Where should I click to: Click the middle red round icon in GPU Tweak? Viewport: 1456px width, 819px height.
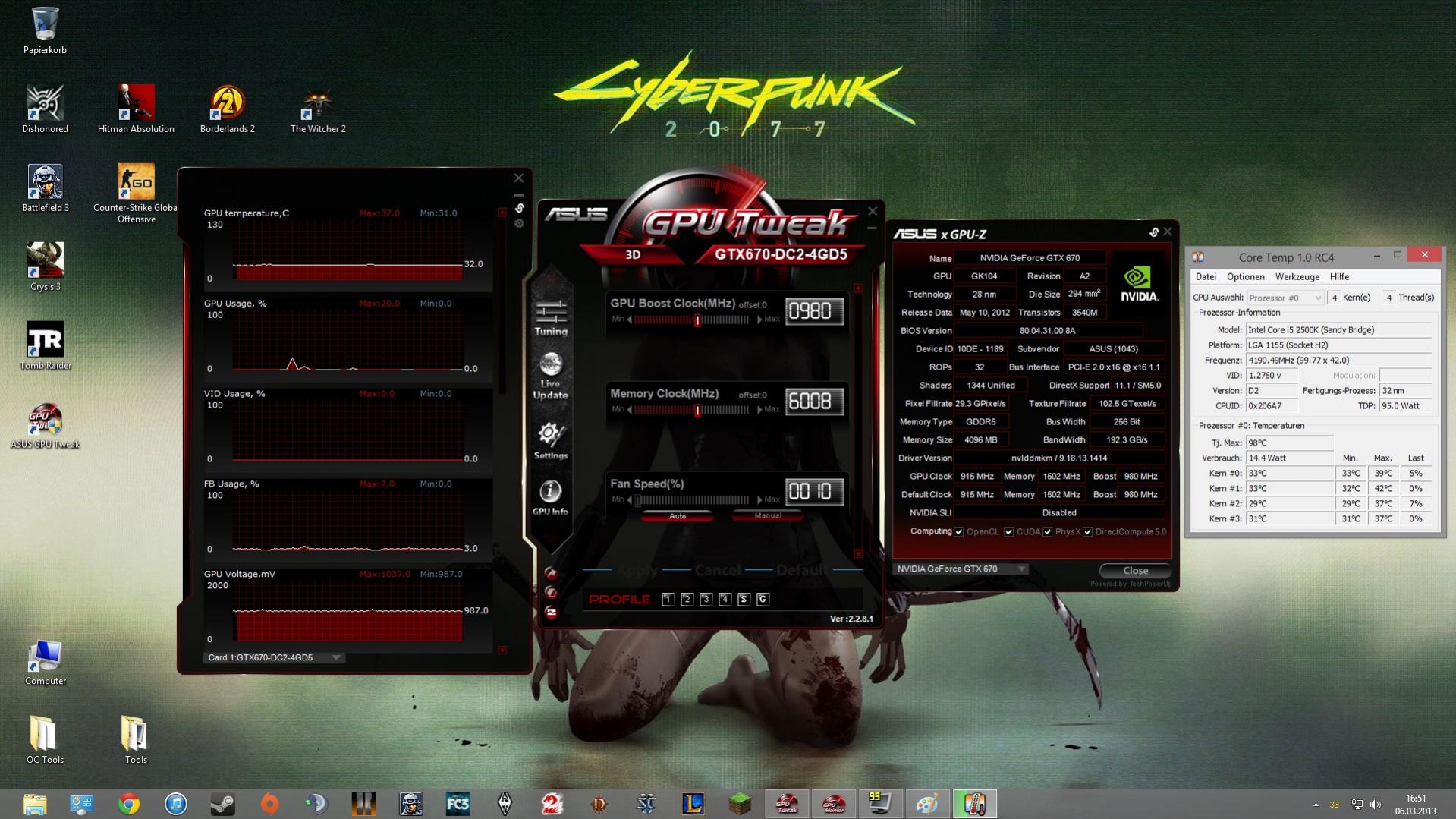[552, 592]
